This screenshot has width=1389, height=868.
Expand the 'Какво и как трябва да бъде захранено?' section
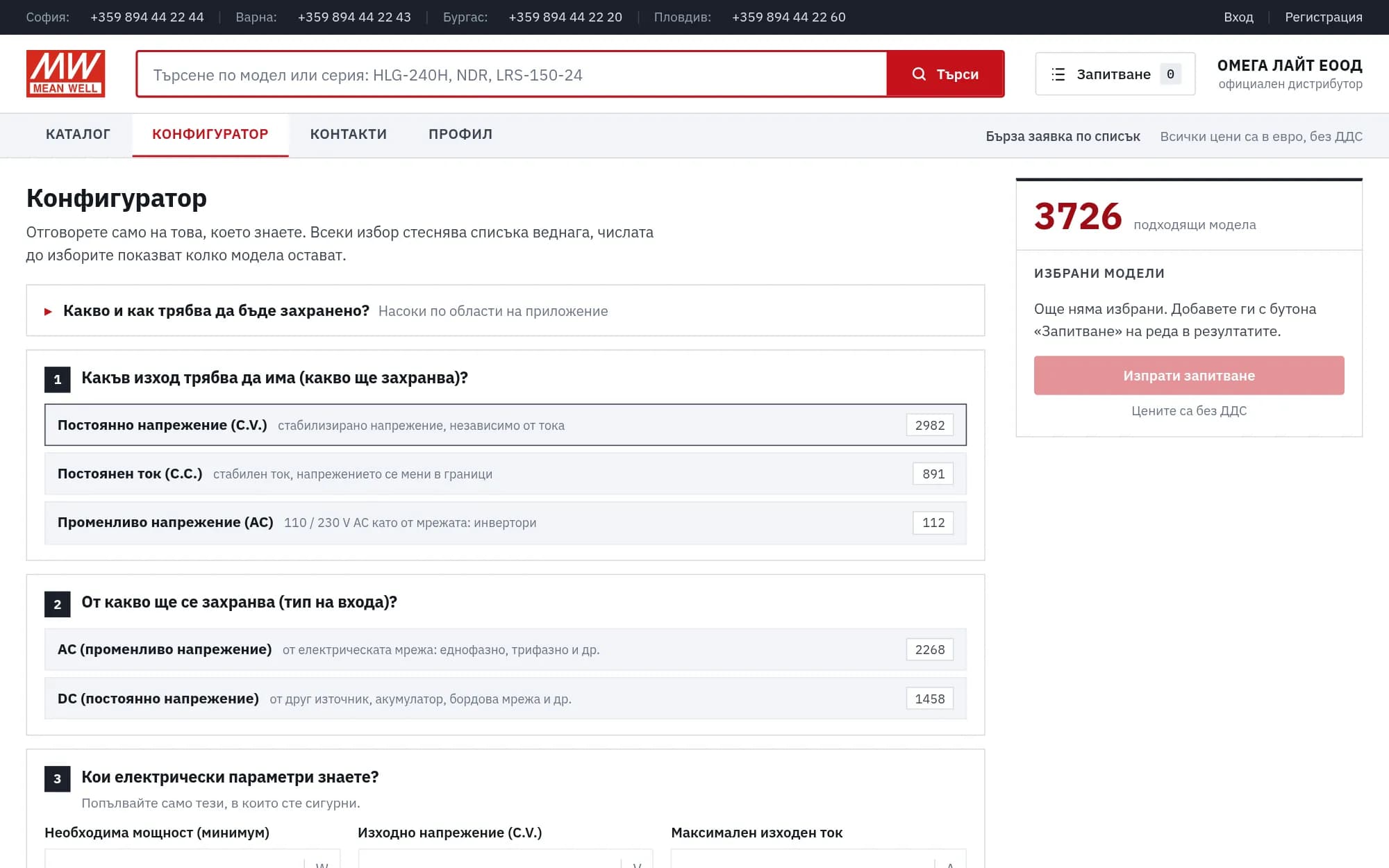pos(505,310)
